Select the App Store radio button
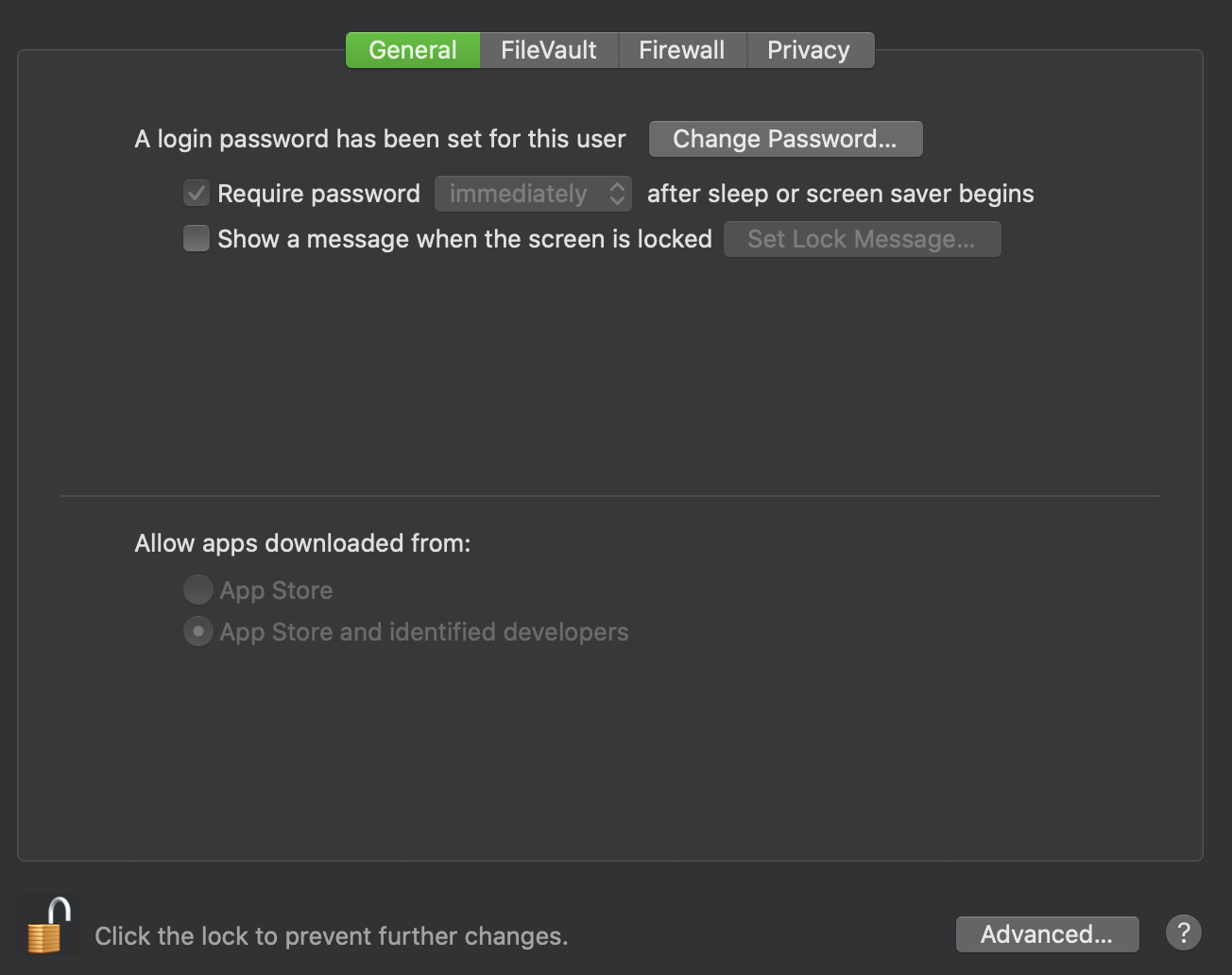 tap(197, 589)
